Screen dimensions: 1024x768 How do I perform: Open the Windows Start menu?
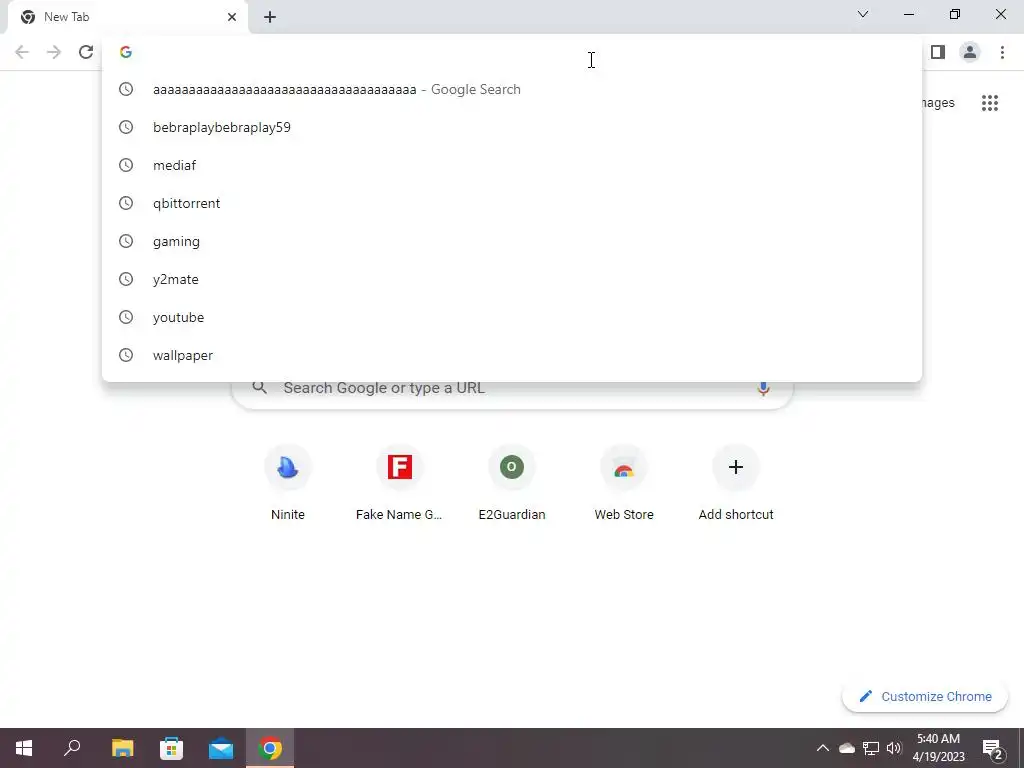[x=24, y=748]
